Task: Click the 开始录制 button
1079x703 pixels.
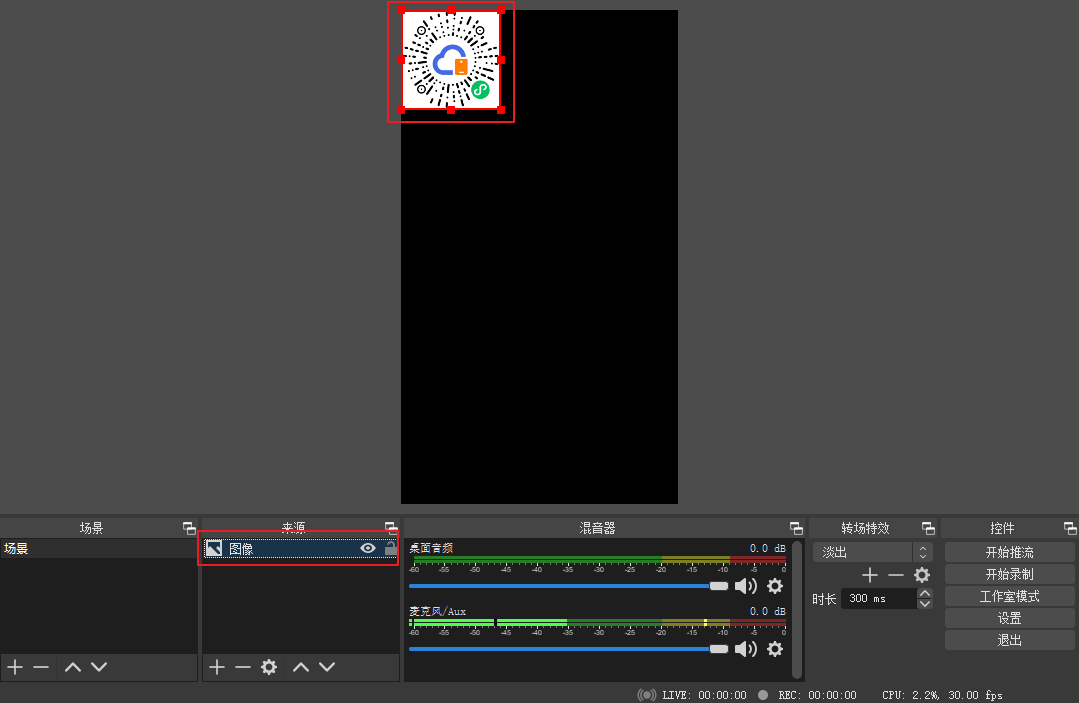Action: tap(1009, 574)
